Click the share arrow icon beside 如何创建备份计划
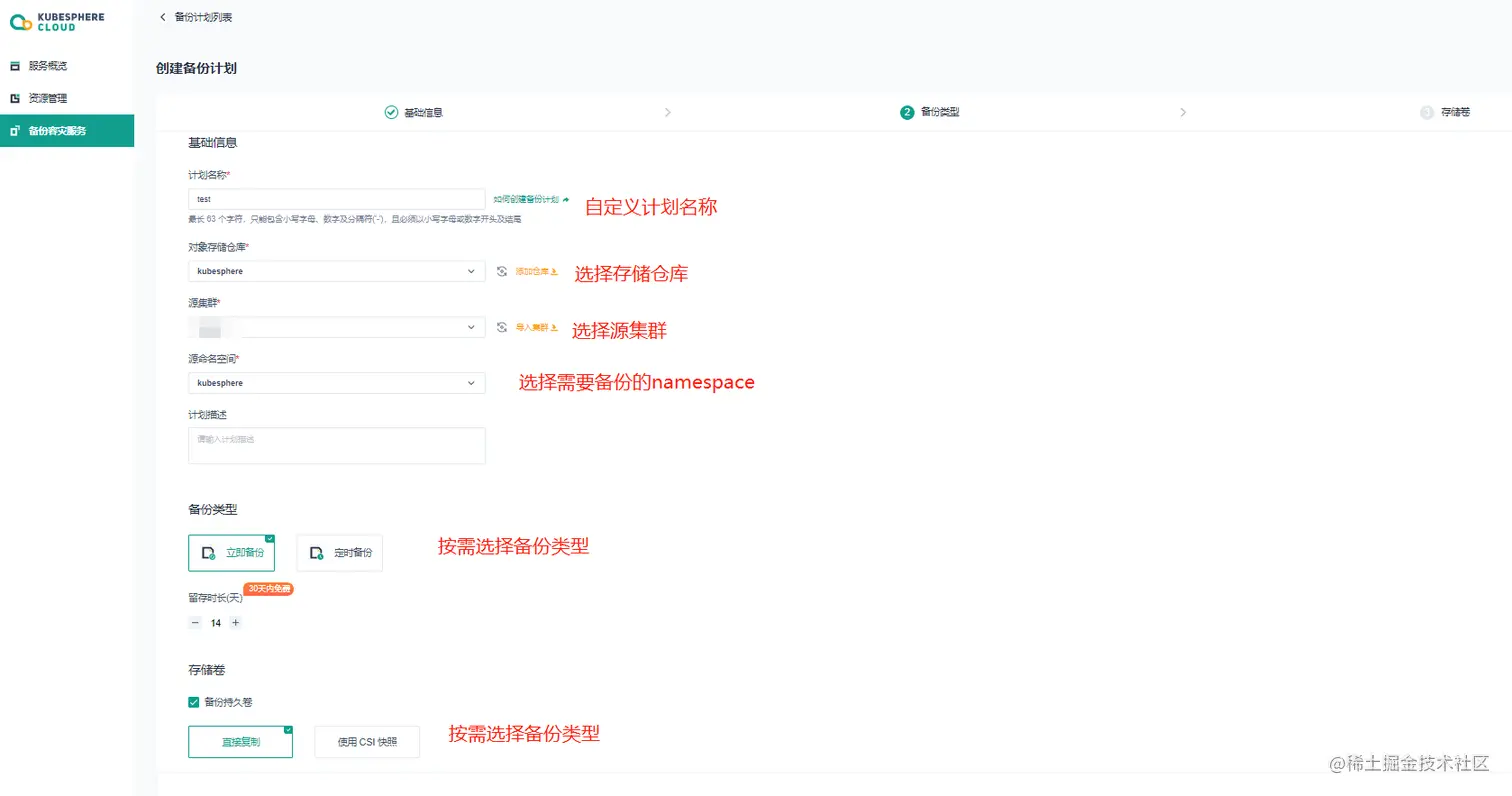The image size is (1512, 796). click(x=566, y=200)
